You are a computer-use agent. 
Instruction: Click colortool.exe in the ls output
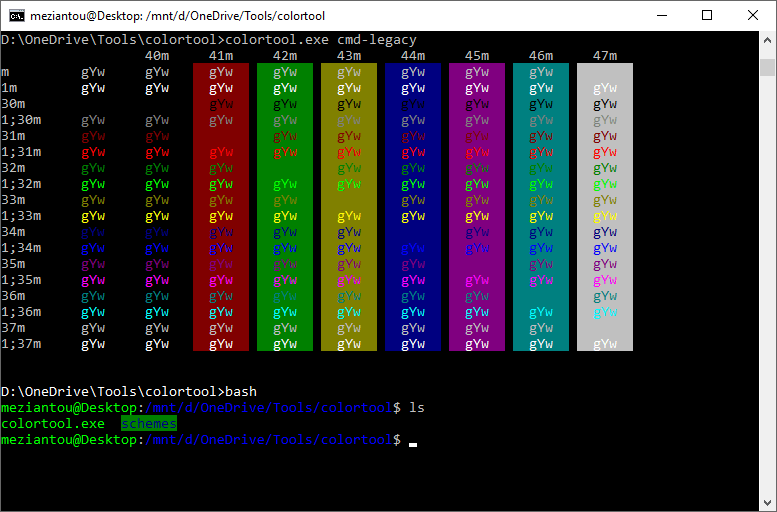pyautogui.click(x=52, y=424)
